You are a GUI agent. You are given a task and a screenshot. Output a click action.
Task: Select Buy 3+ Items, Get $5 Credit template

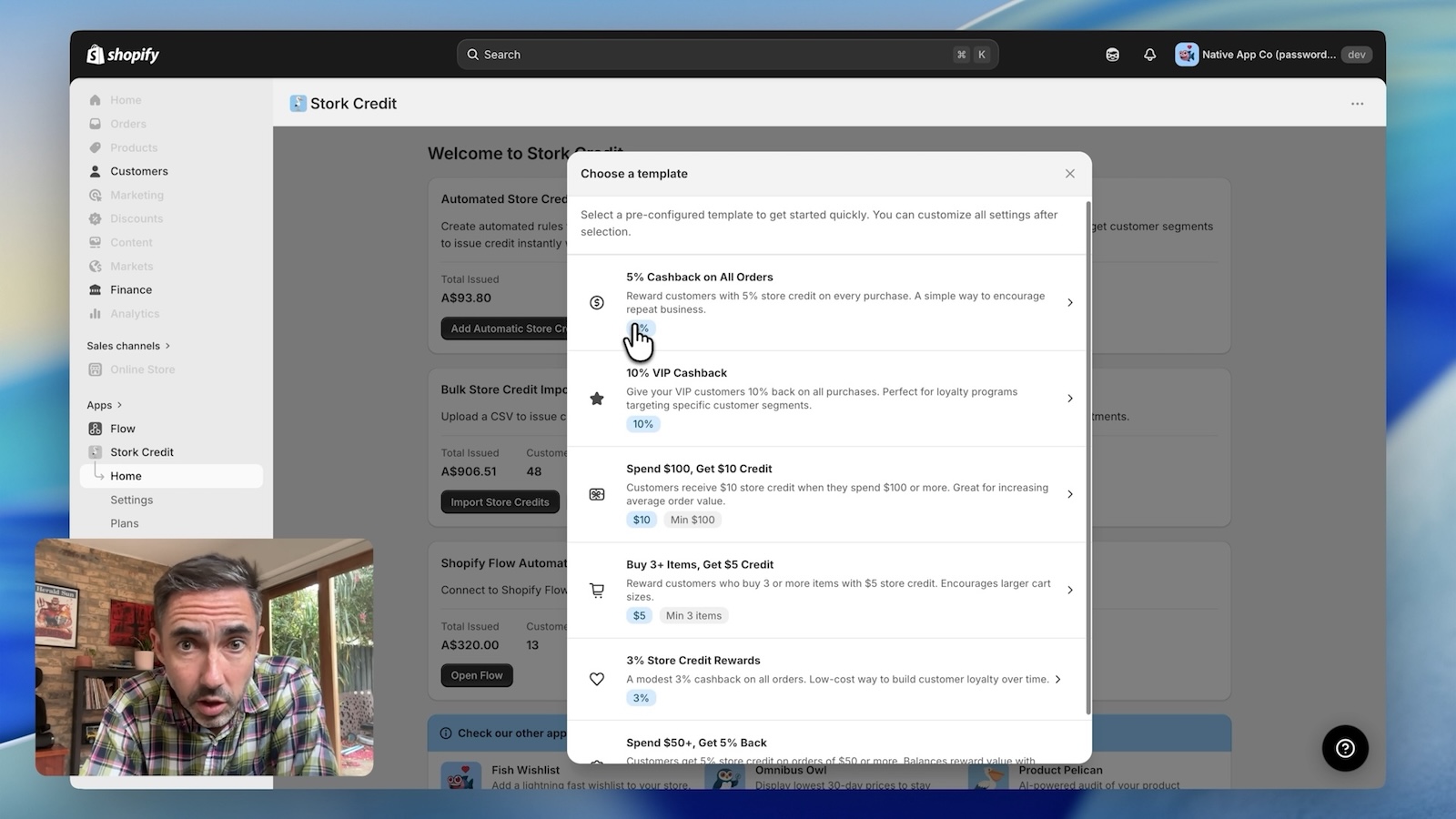coord(828,590)
